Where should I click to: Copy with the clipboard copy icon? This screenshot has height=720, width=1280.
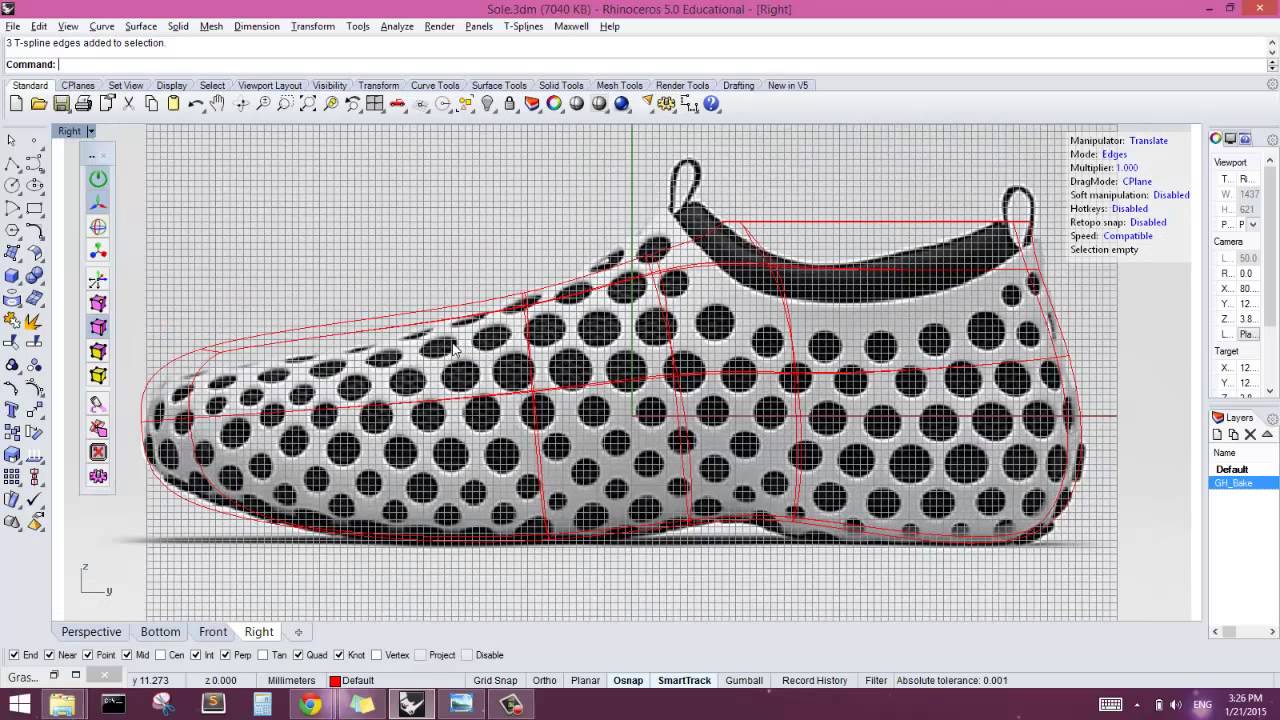click(x=151, y=104)
